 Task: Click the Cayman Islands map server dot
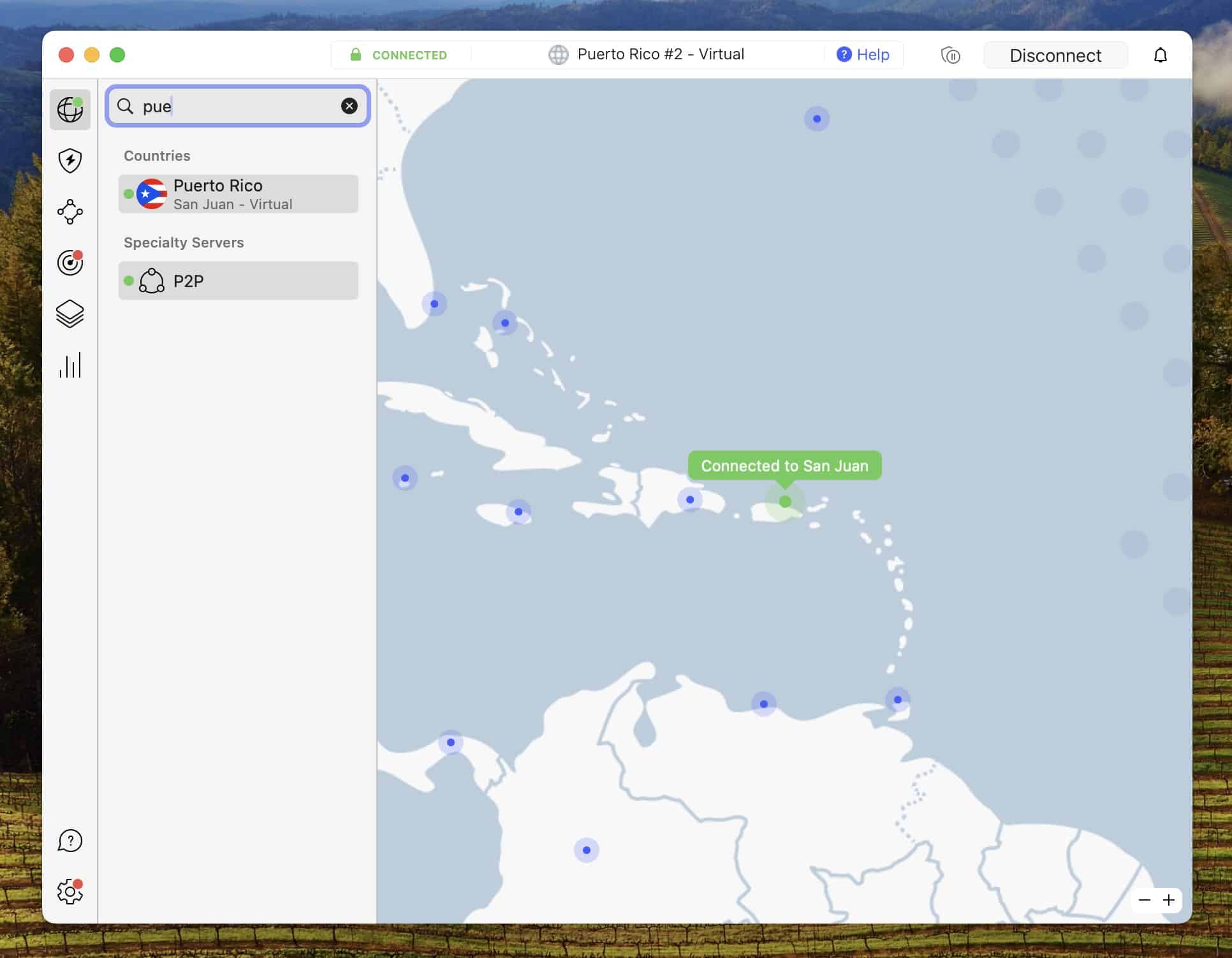click(405, 478)
